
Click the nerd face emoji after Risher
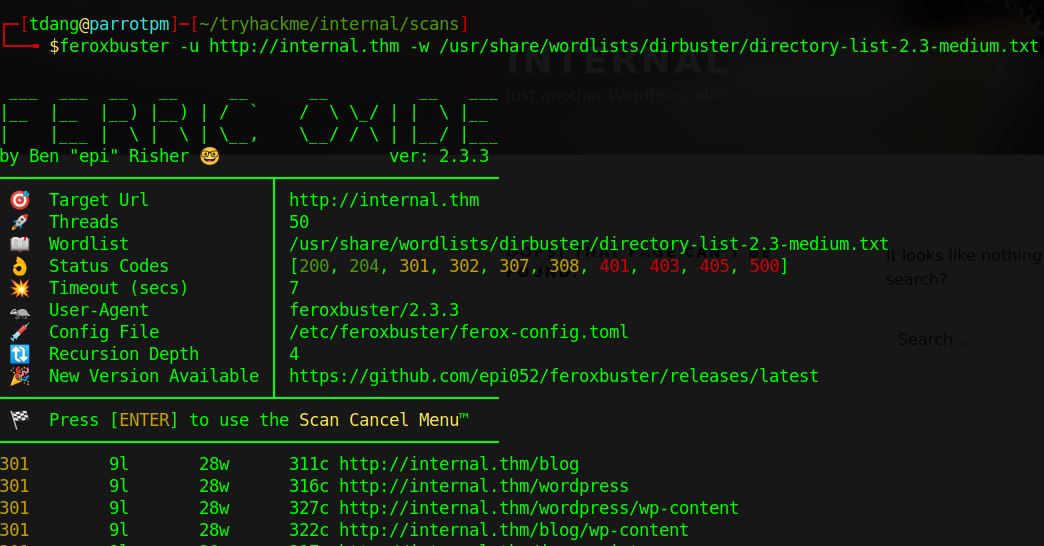coord(209,156)
